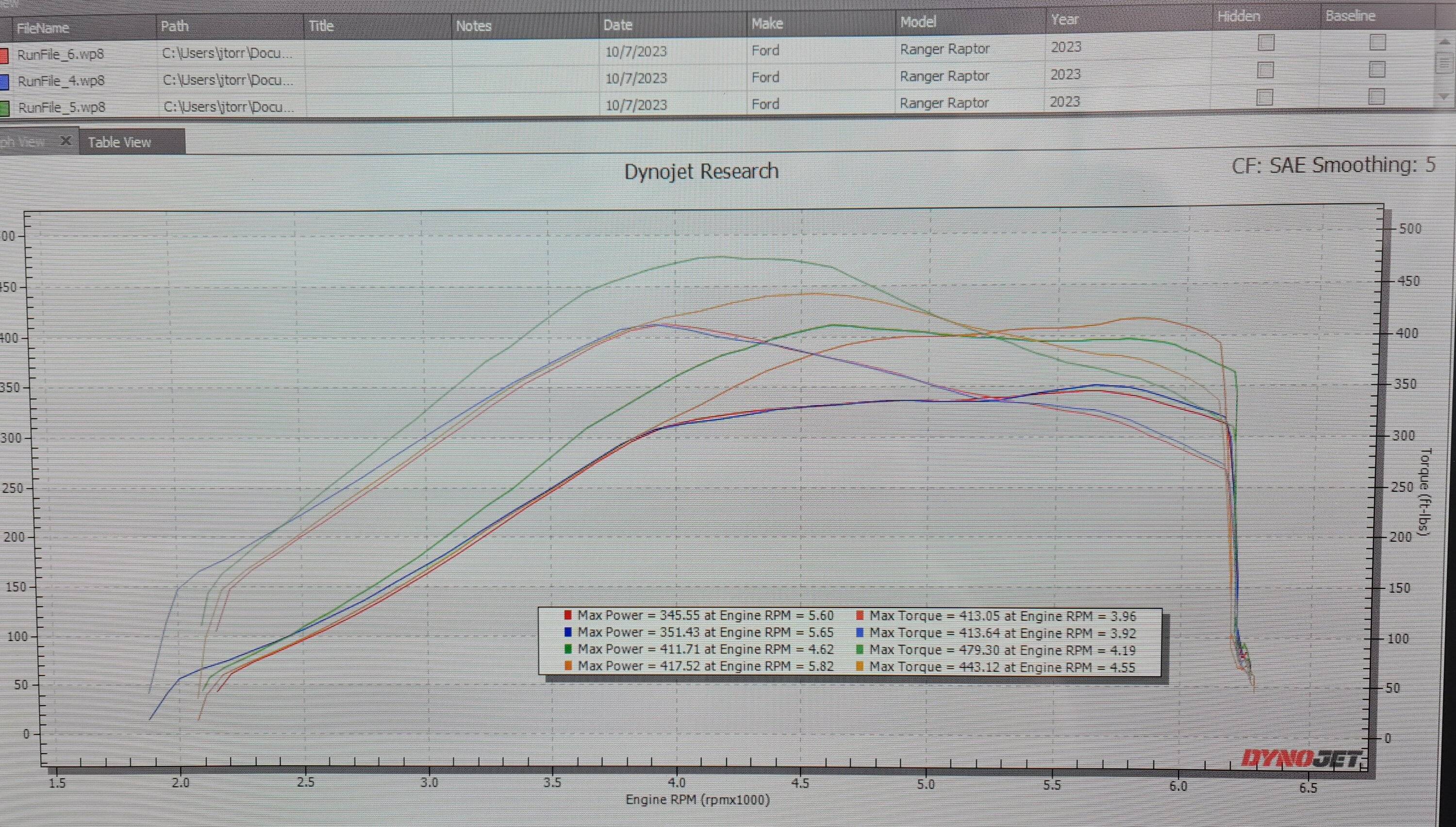
Task: Click the Max Torque = 443.12 legend entry
Action: [995, 667]
